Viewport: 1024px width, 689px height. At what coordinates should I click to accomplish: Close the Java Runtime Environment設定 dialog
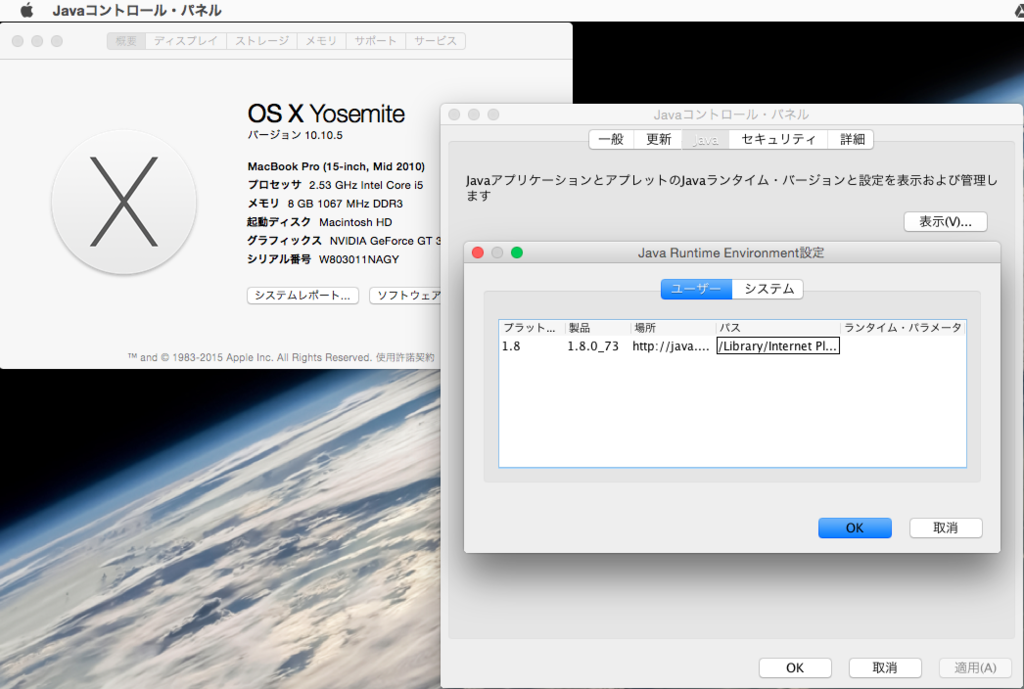(x=477, y=253)
